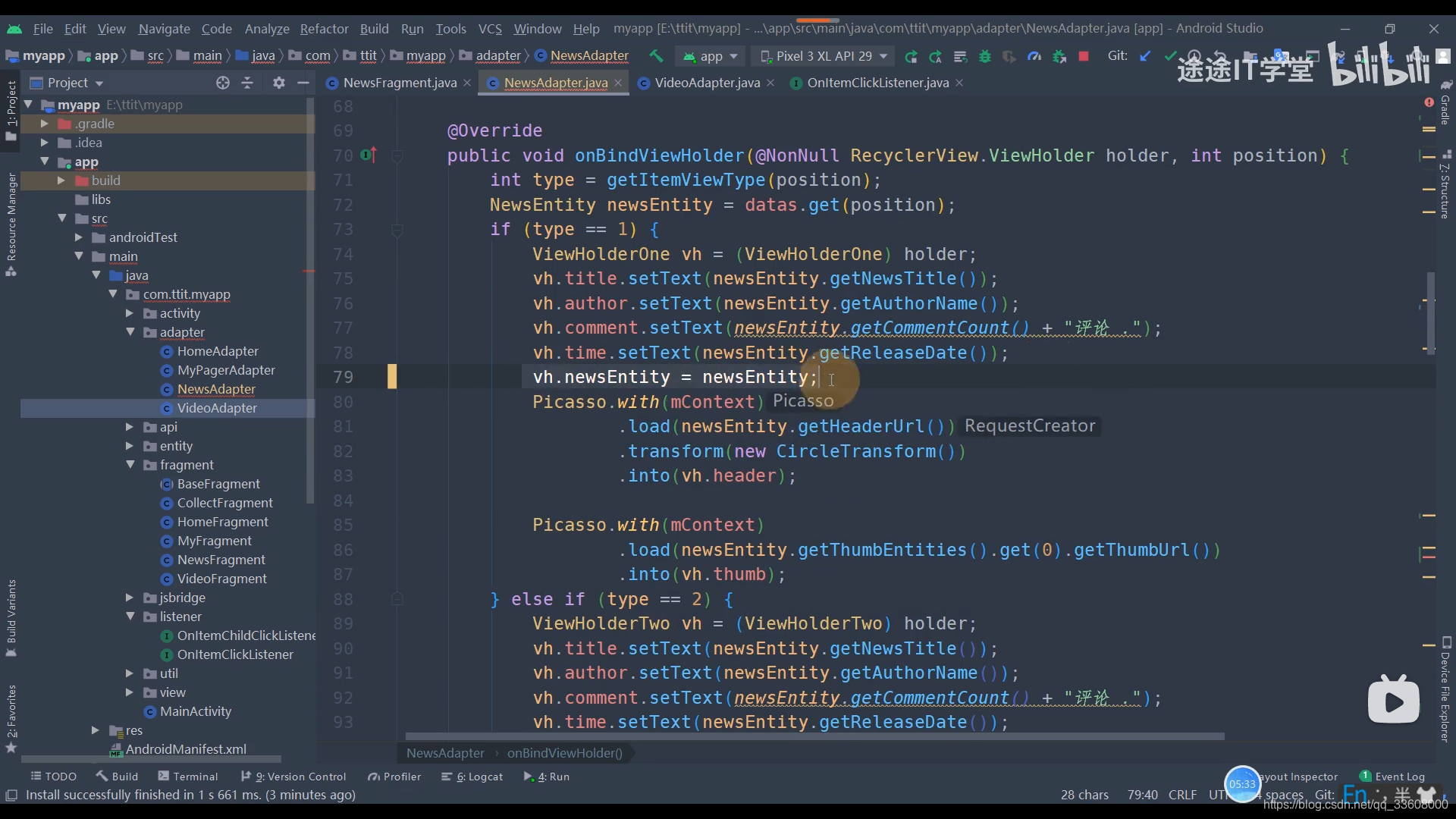
Task: Click the error indicator at editor top-right
Action: [1429, 102]
